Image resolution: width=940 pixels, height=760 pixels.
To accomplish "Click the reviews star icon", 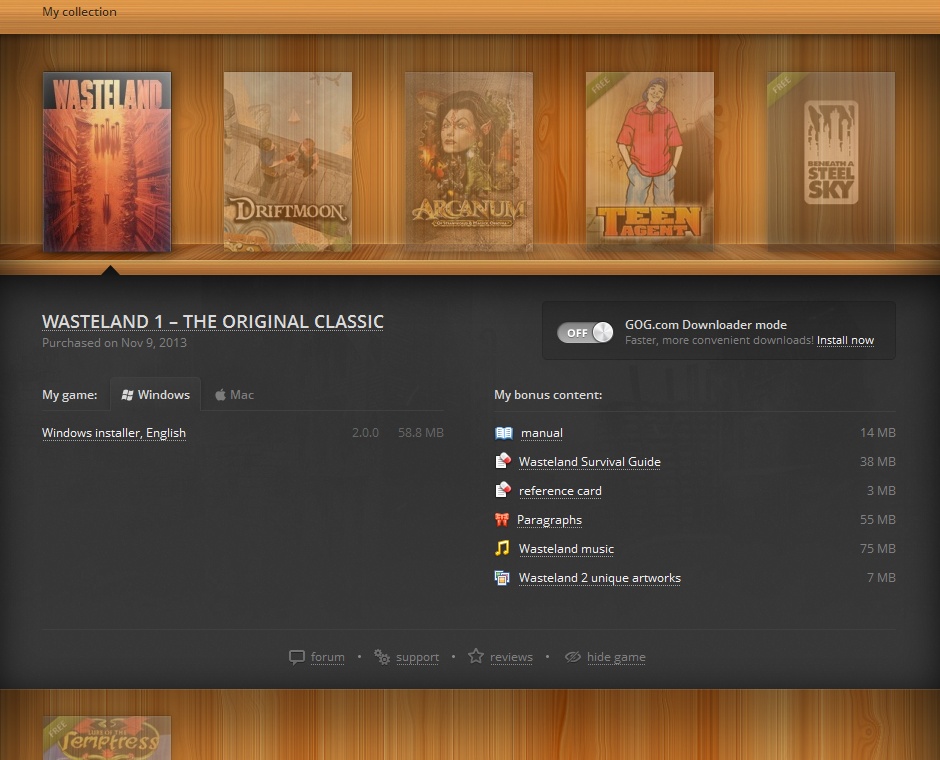I will pos(476,656).
